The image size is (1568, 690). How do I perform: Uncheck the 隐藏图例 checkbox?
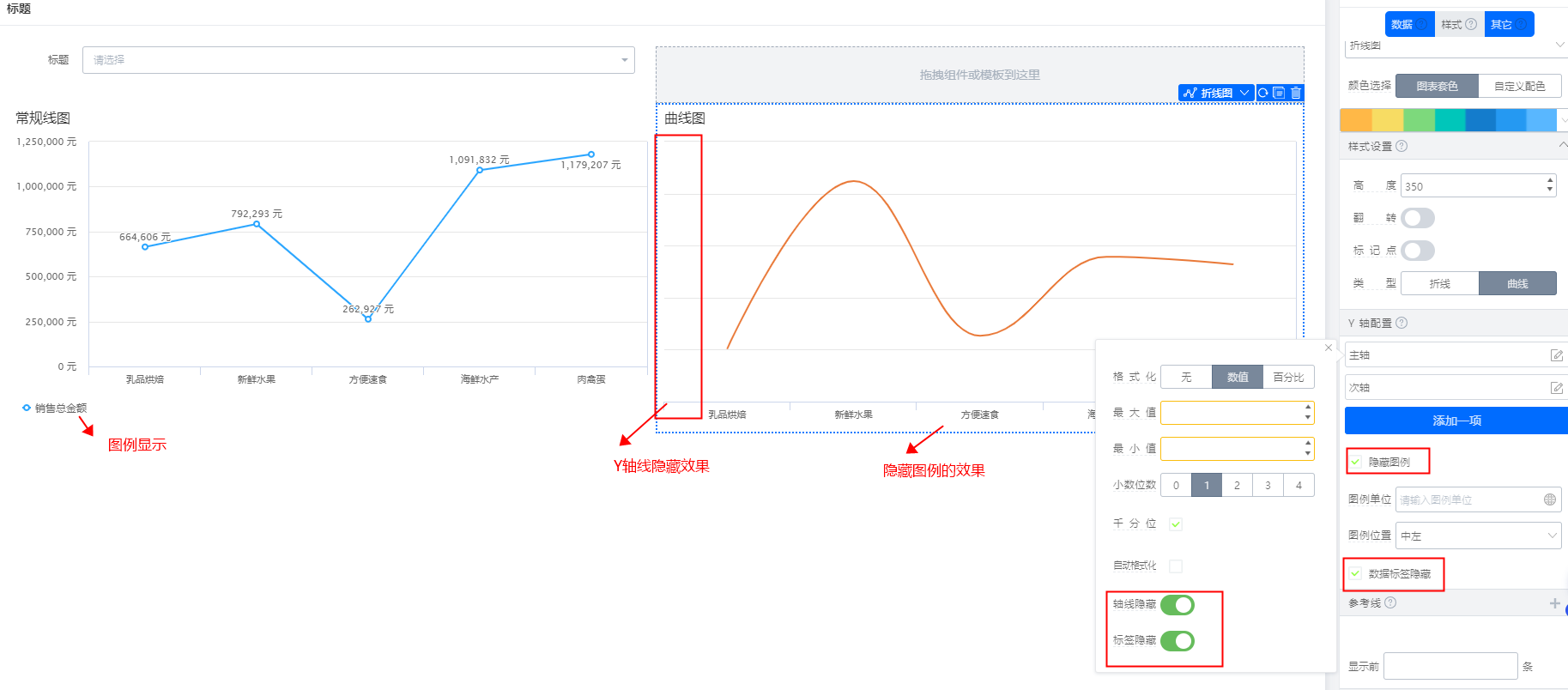coord(1355,462)
